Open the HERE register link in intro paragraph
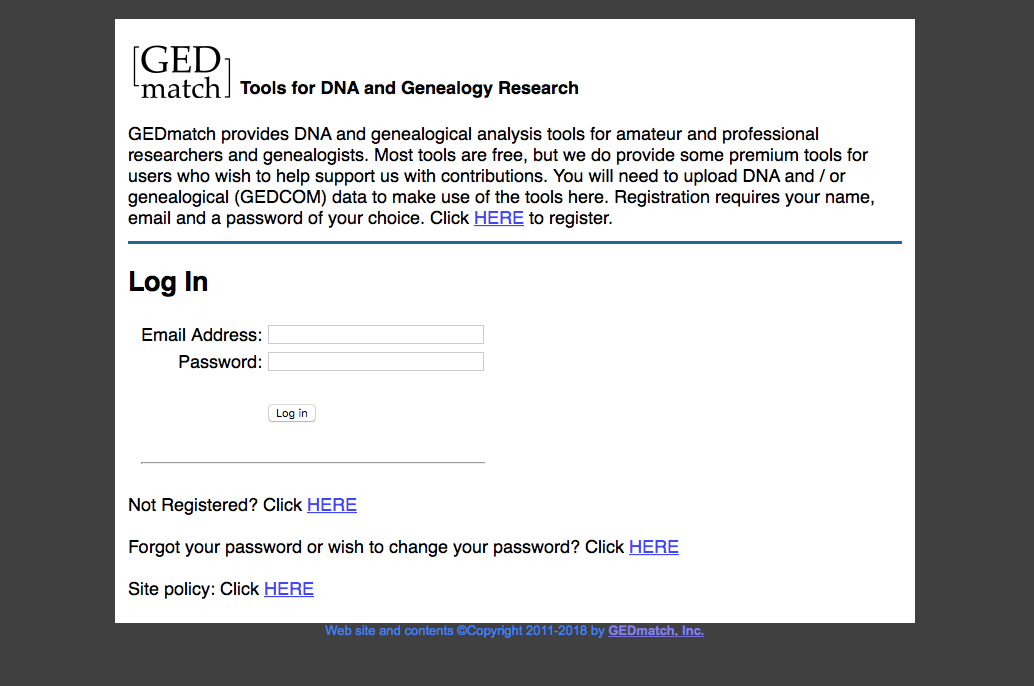The image size is (1034, 686). click(499, 218)
